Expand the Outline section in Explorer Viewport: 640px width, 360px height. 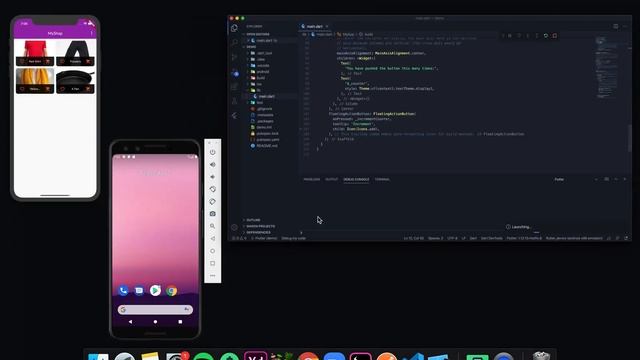click(x=253, y=220)
